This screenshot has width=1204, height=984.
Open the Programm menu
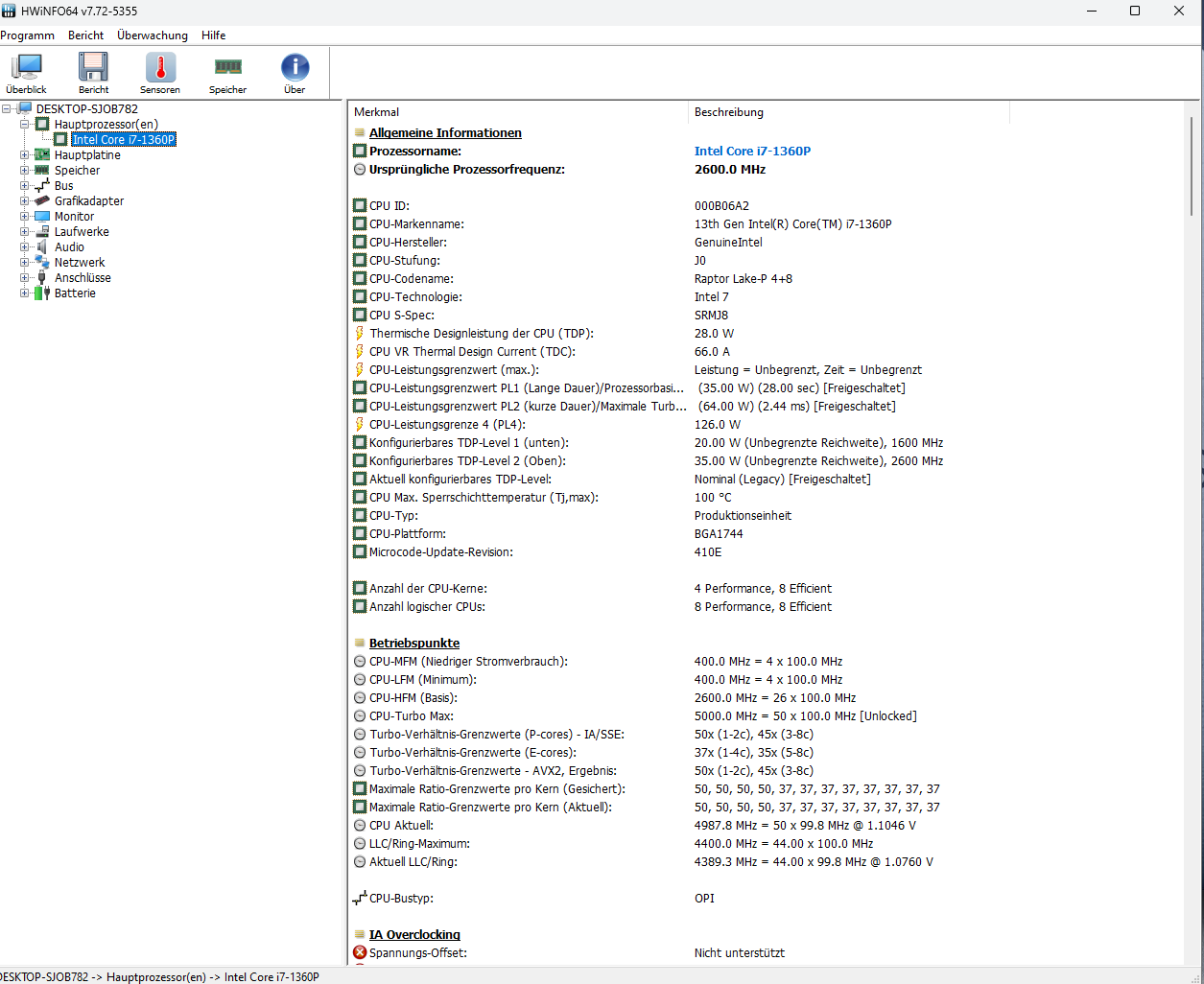pyautogui.click(x=28, y=35)
